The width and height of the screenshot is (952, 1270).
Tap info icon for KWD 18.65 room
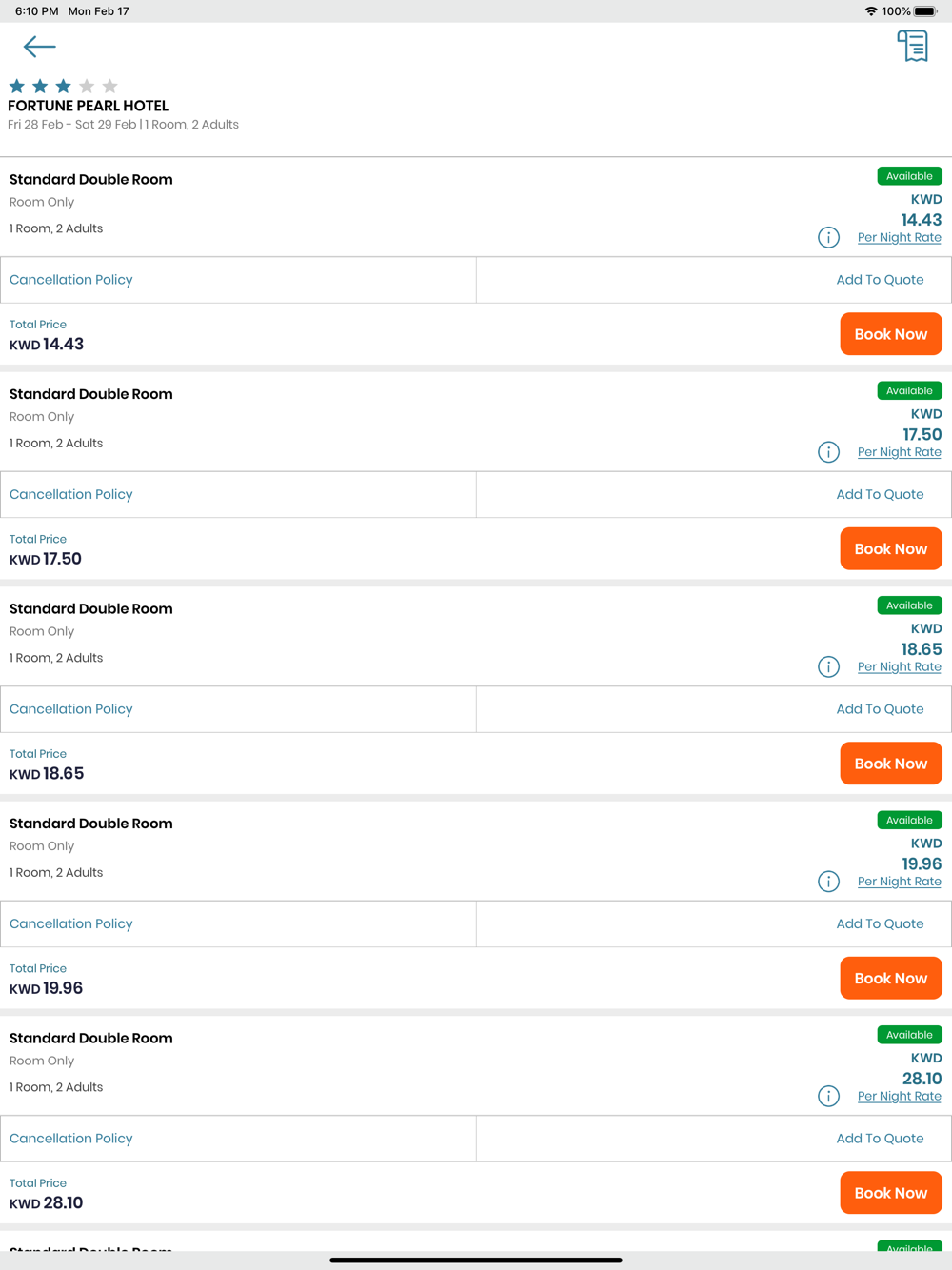828,666
